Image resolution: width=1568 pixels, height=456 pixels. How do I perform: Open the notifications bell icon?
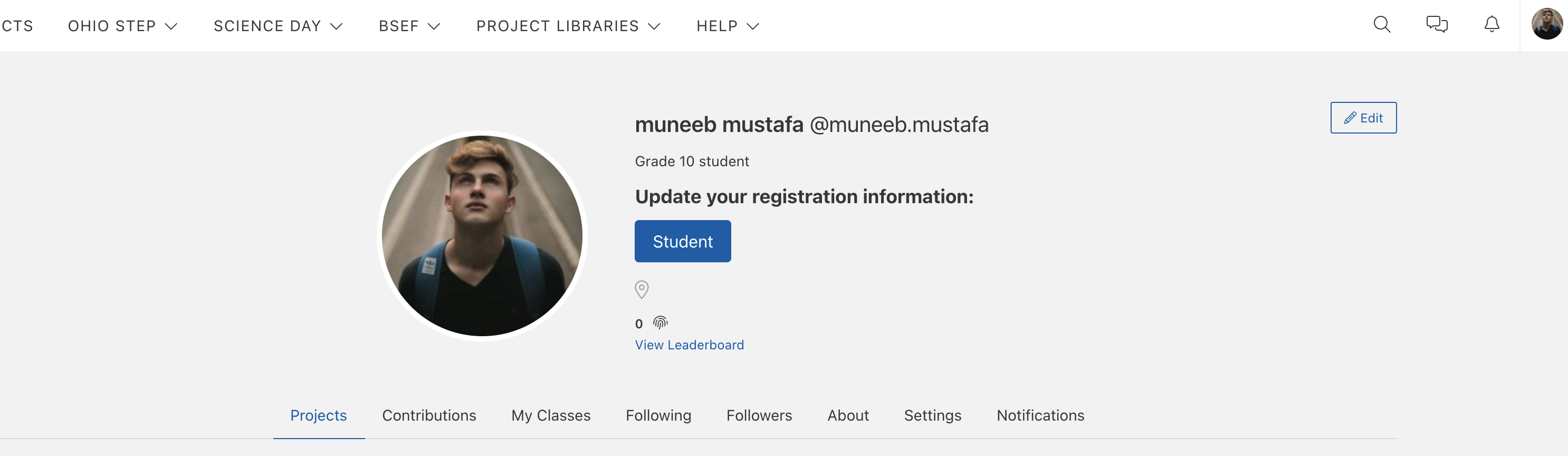click(x=1491, y=24)
